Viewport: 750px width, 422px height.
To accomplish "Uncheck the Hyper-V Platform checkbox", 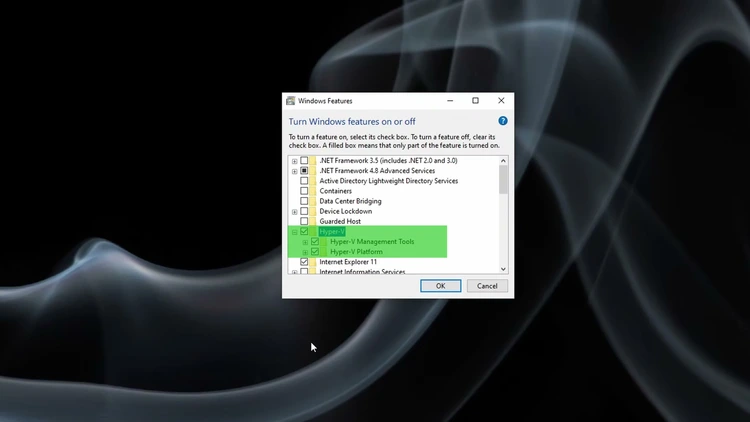I will 315,252.
